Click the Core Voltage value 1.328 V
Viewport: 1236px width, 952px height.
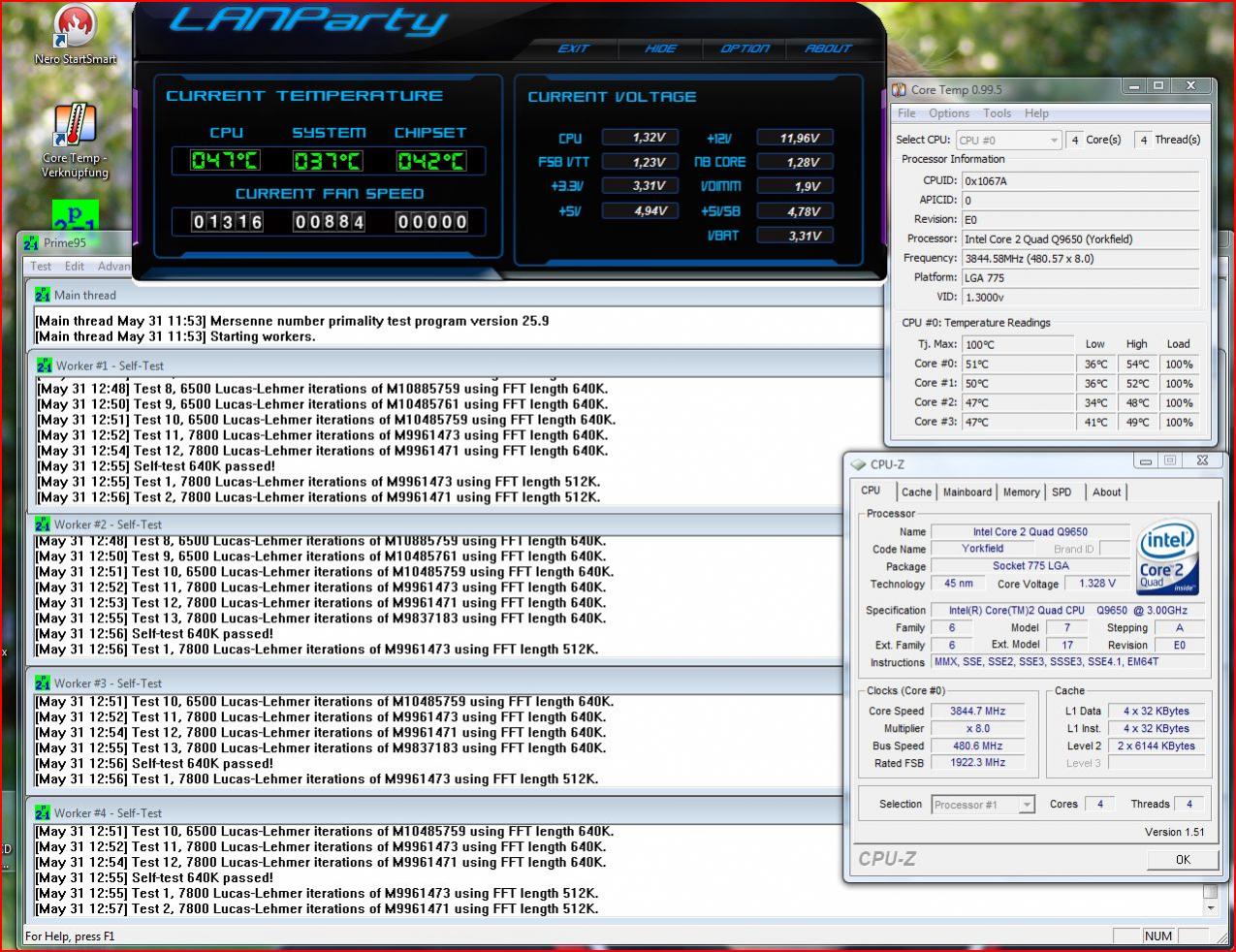click(x=1097, y=584)
